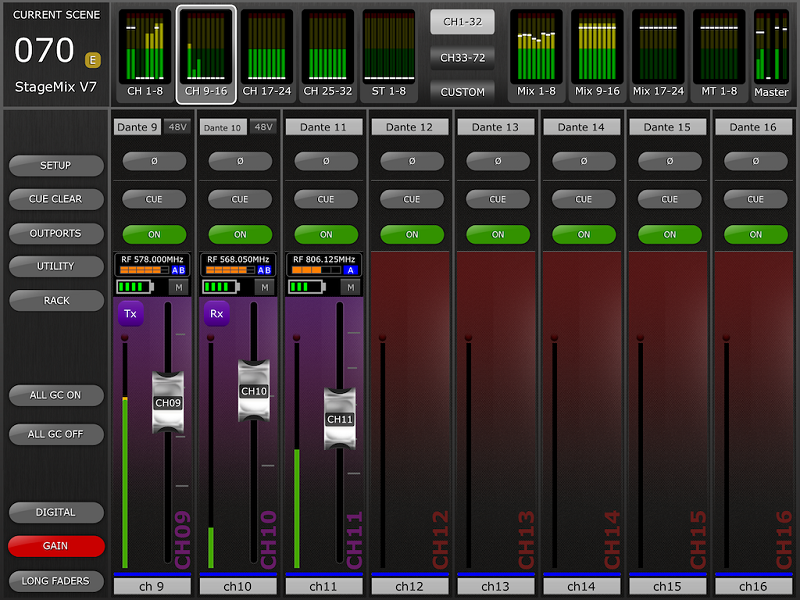Click the Rx icon on channel 10
The height and width of the screenshot is (600, 800).
(x=217, y=313)
